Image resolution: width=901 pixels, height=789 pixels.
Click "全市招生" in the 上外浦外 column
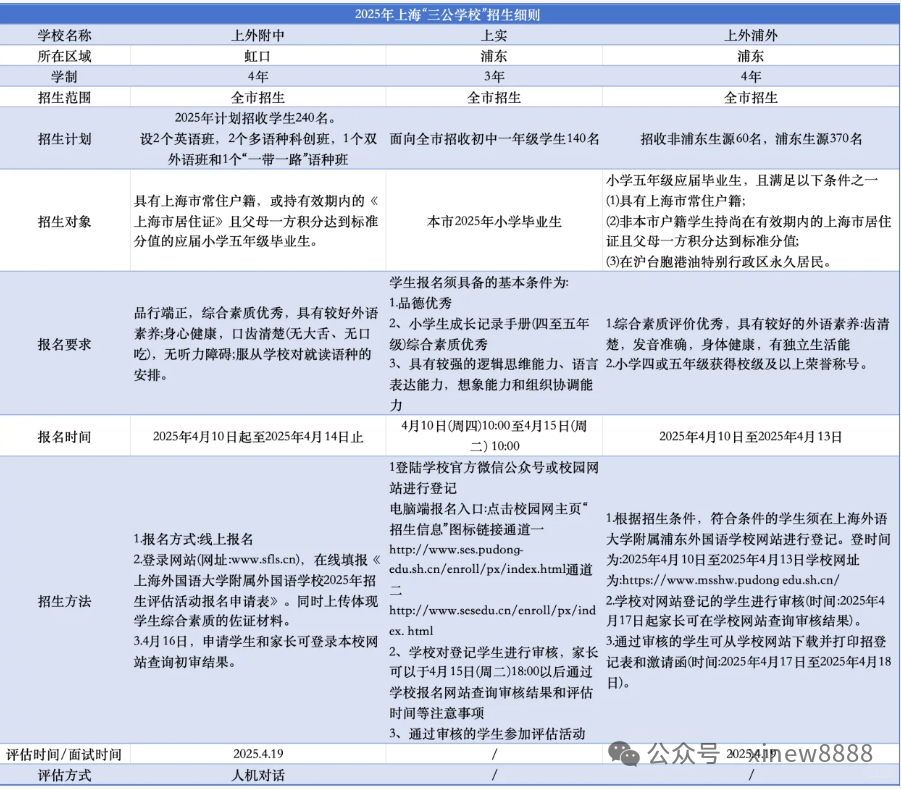[x=750, y=97]
